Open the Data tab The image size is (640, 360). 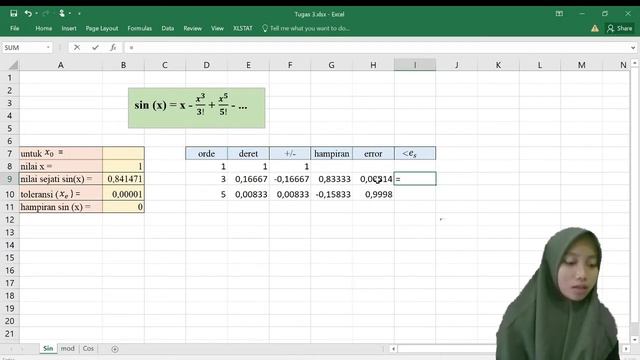168,28
